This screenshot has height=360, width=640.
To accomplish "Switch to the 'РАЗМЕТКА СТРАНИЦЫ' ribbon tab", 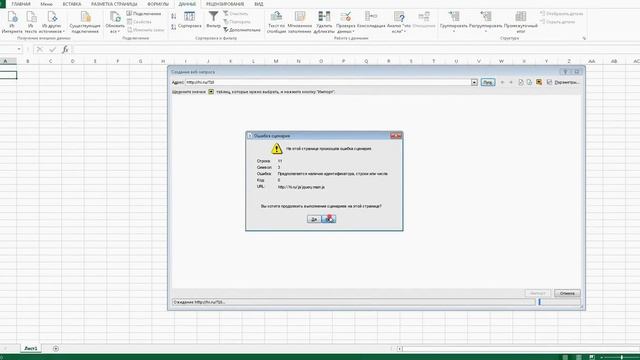I will (x=114, y=4).
